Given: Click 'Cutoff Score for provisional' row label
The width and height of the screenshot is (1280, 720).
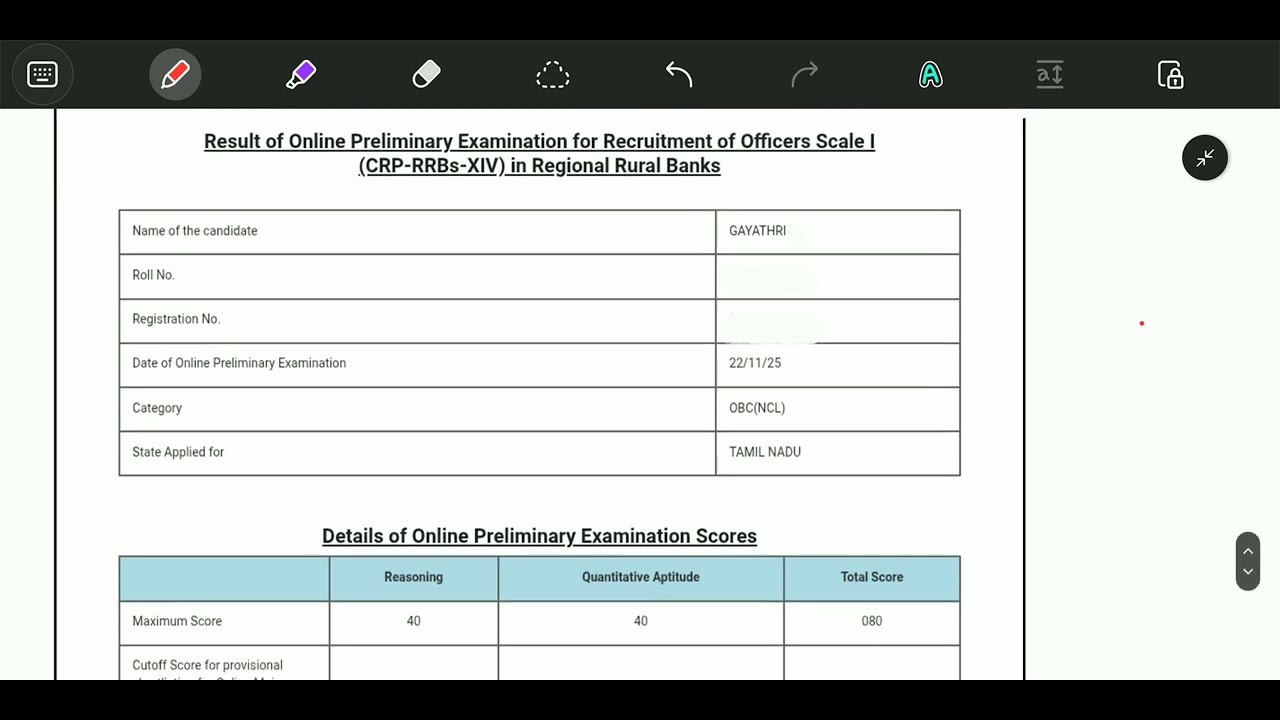Looking at the screenshot, I should (x=207, y=665).
